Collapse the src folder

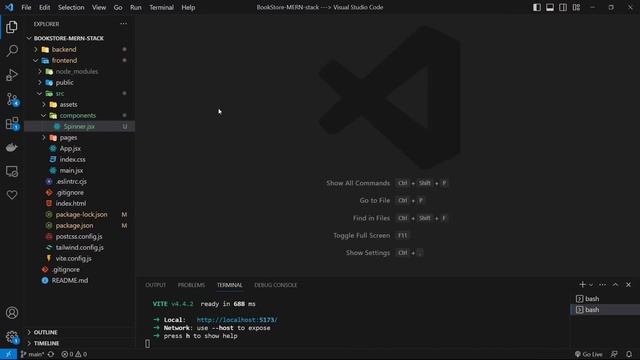79,93
